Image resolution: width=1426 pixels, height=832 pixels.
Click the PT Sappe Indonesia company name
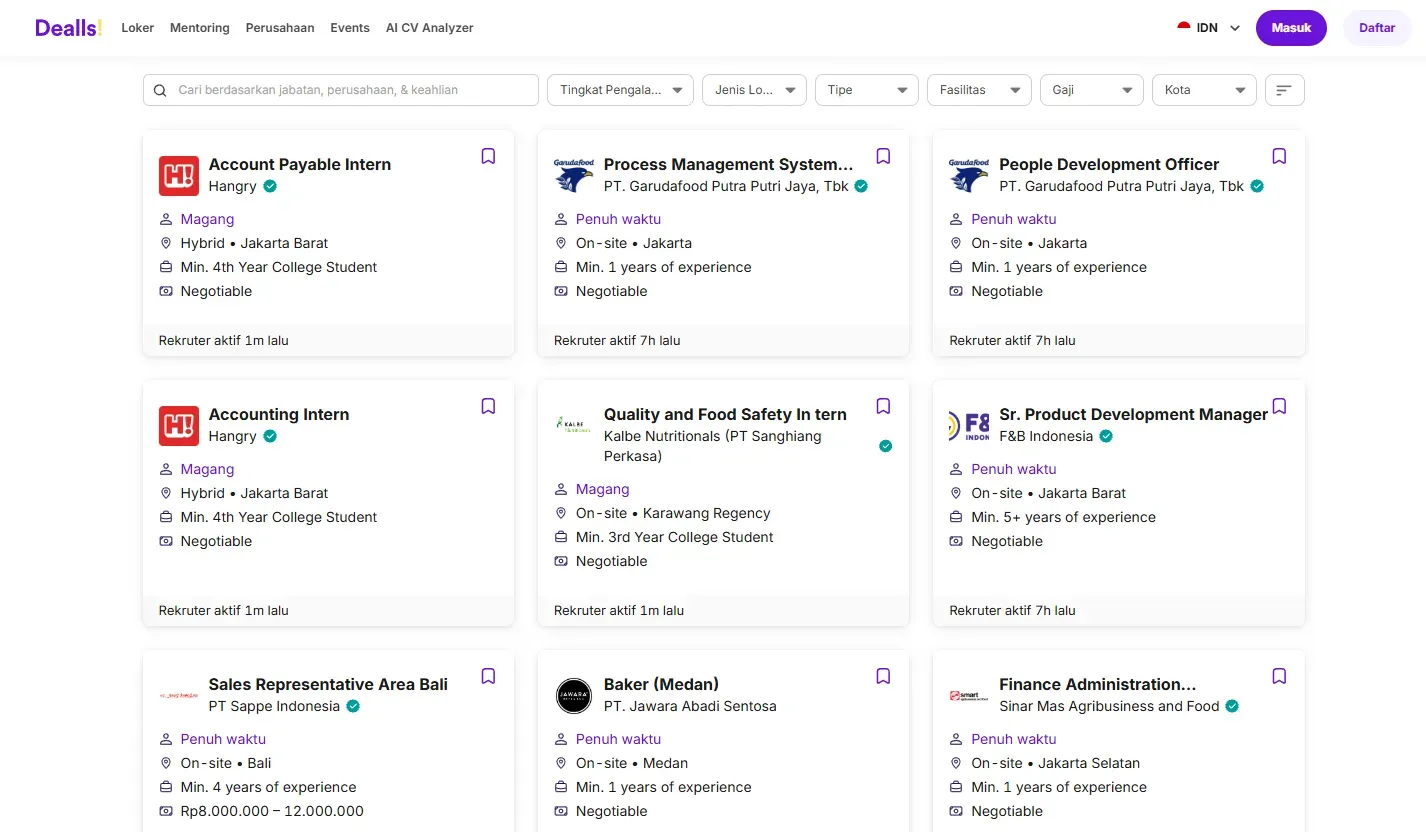click(x=274, y=706)
